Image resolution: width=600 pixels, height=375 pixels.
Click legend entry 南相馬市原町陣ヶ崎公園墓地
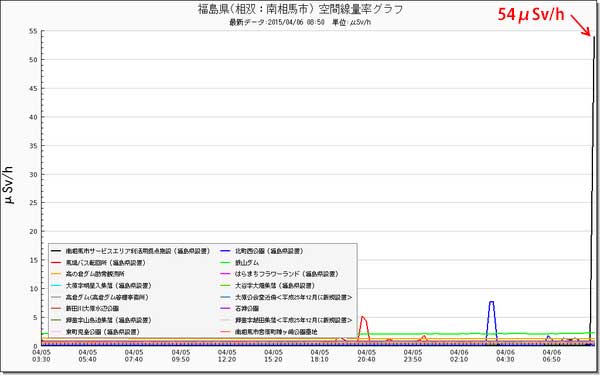[276, 332]
